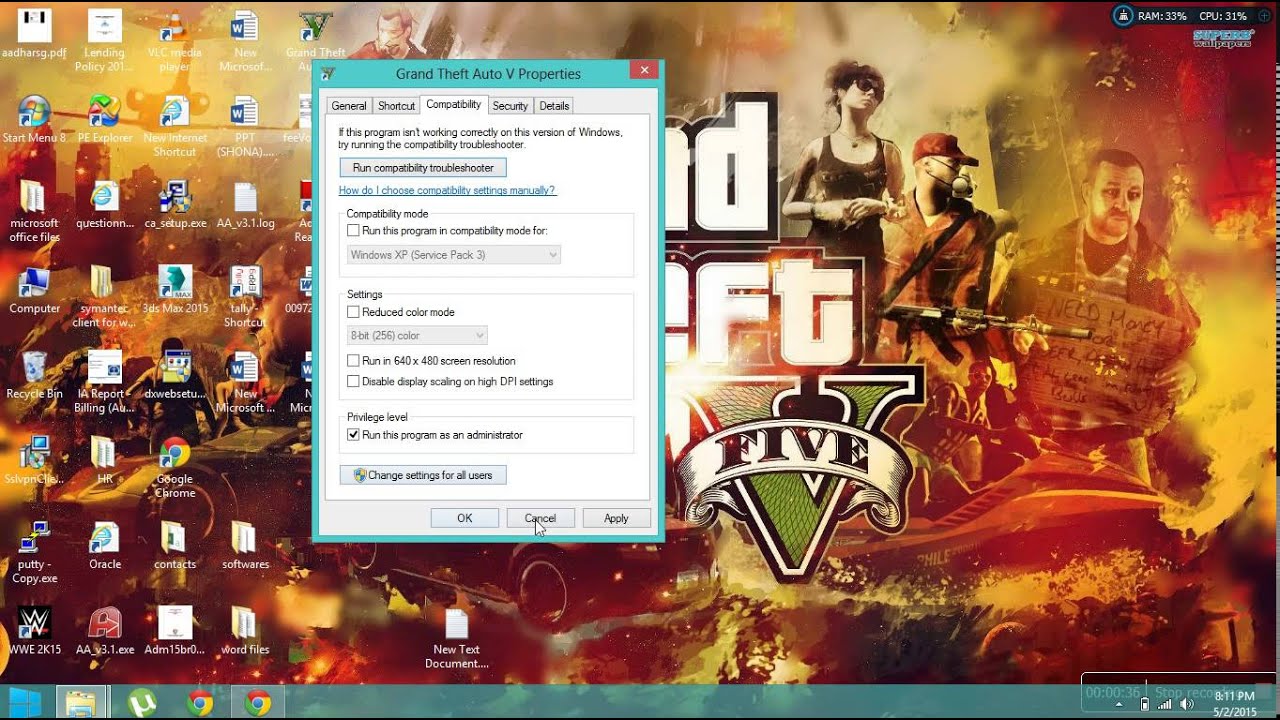
Task: Switch to the Shortcut tab
Action: click(x=396, y=106)
